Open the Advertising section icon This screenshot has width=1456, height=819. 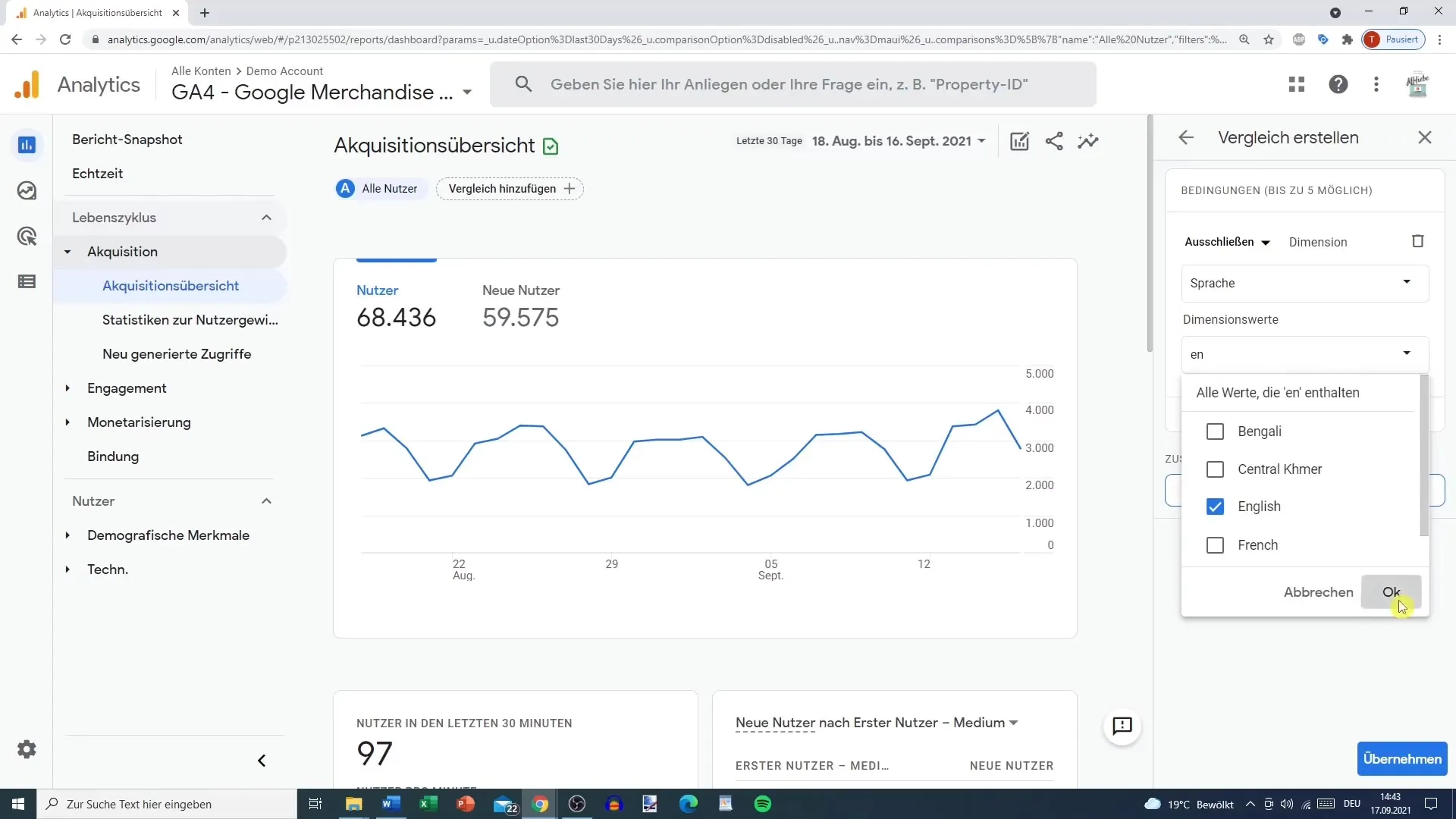(x=27, y=236)
